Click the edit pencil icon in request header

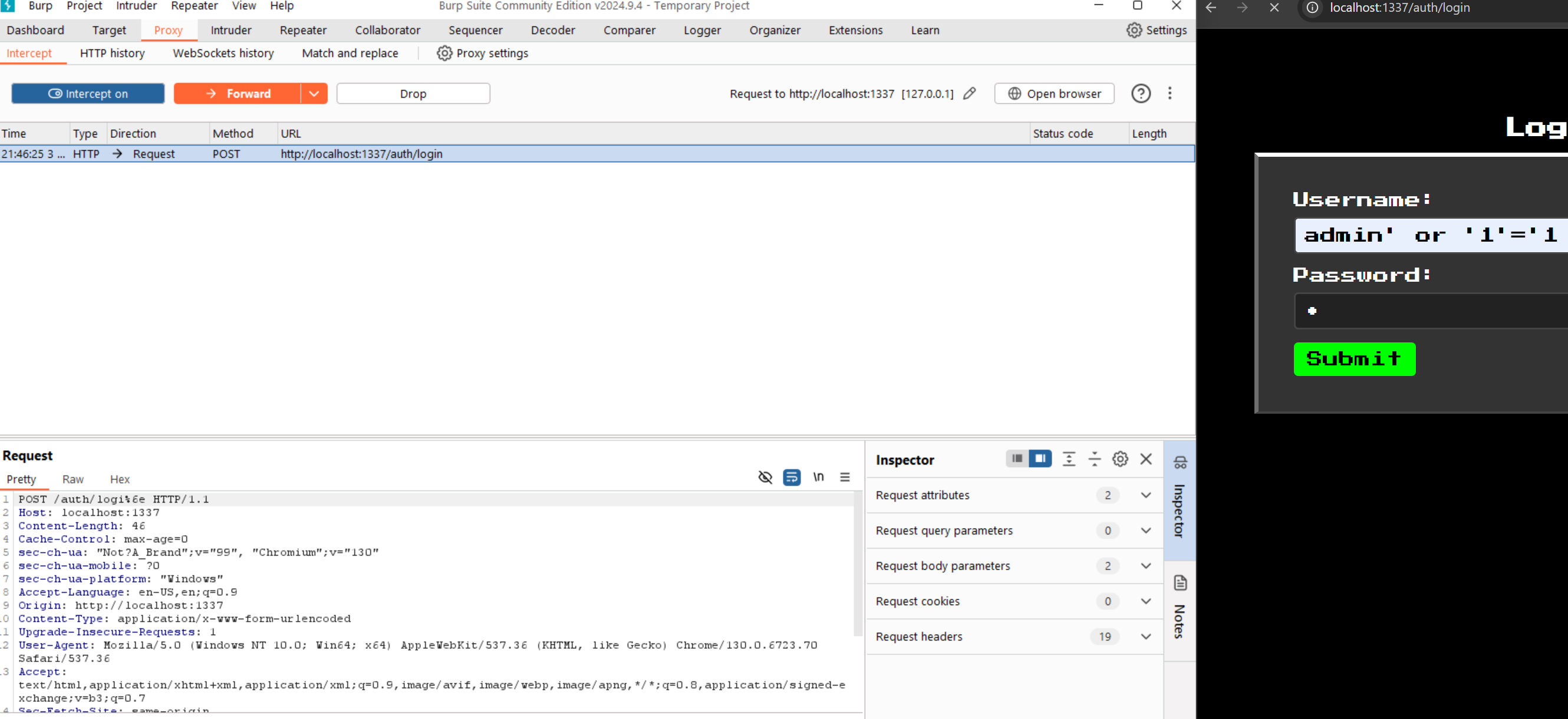click(969, 93)
